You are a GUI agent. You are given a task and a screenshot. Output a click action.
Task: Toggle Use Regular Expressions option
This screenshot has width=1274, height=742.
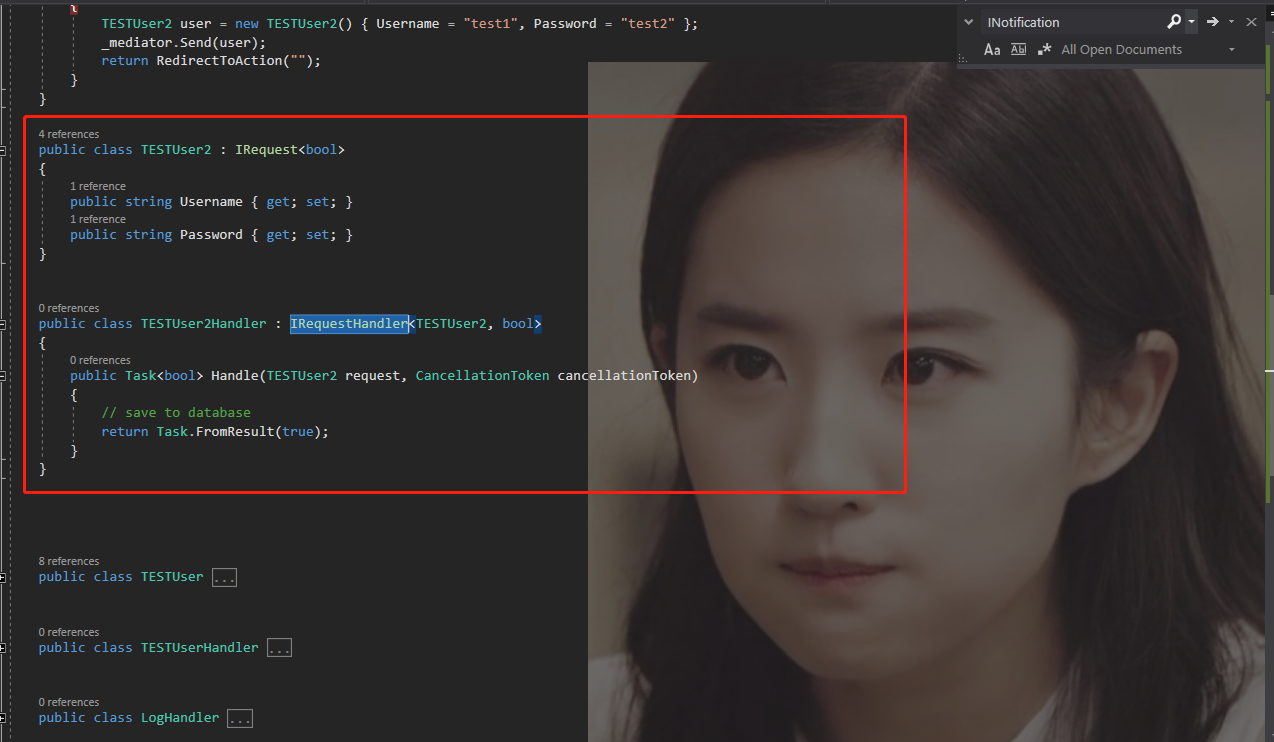click(x=1045, y=49)
